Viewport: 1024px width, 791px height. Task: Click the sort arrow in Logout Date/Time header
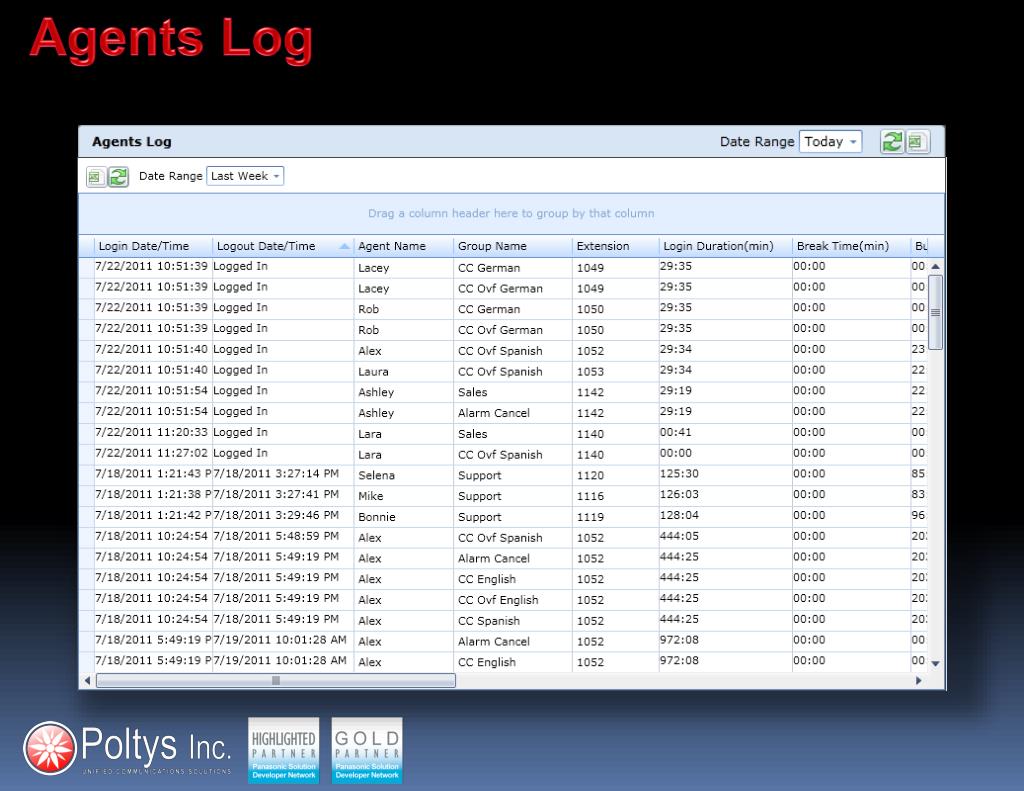click(x=344, y=246)
